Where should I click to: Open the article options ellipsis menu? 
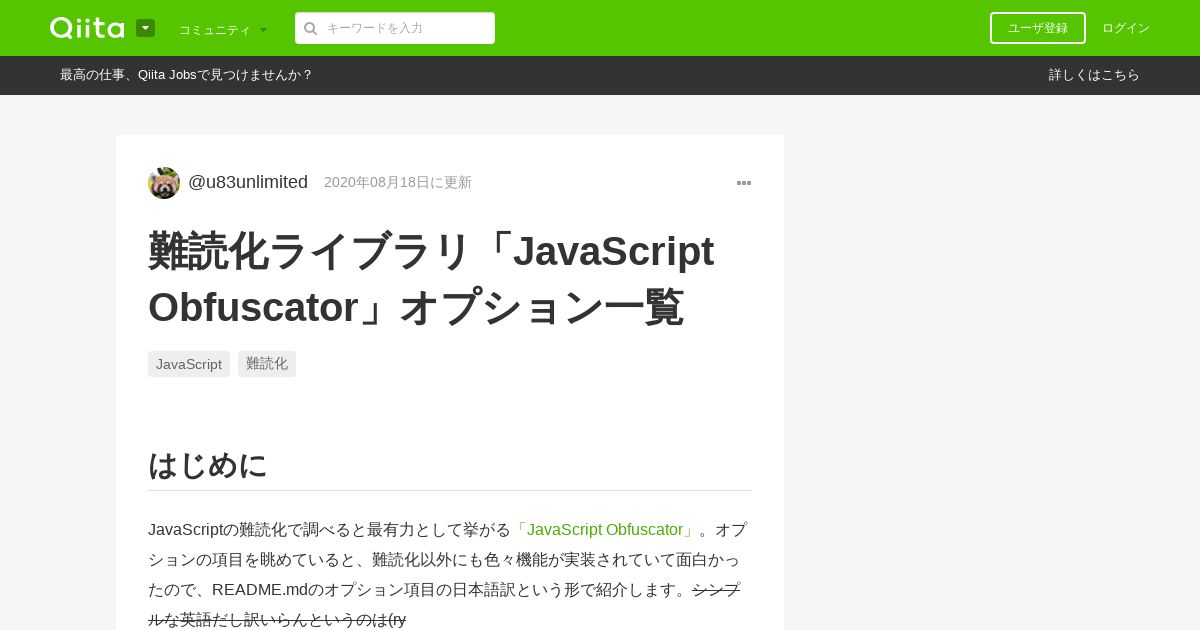pyautogui.click(x=744, y=183)
